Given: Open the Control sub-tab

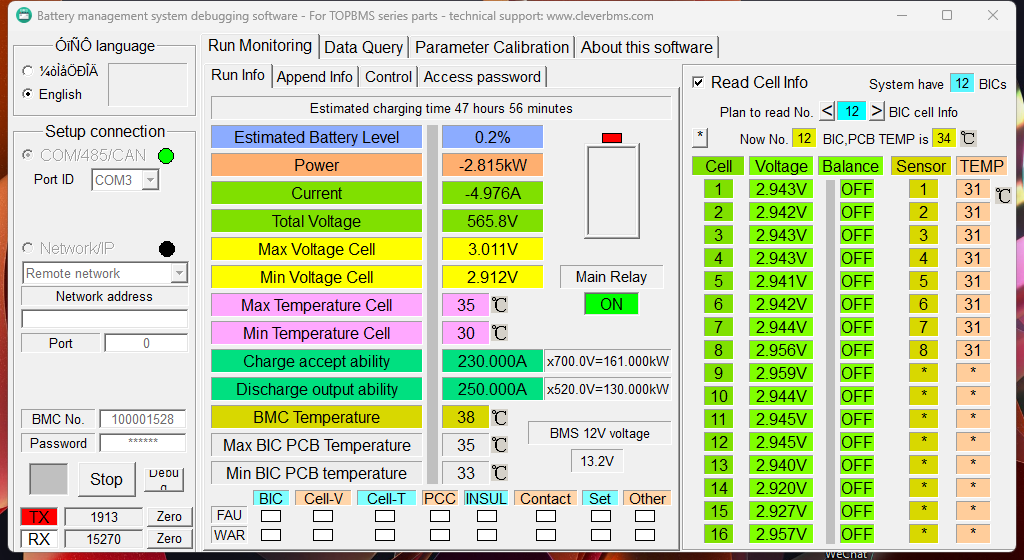Looking at the screenshot, I should [389, 77].
